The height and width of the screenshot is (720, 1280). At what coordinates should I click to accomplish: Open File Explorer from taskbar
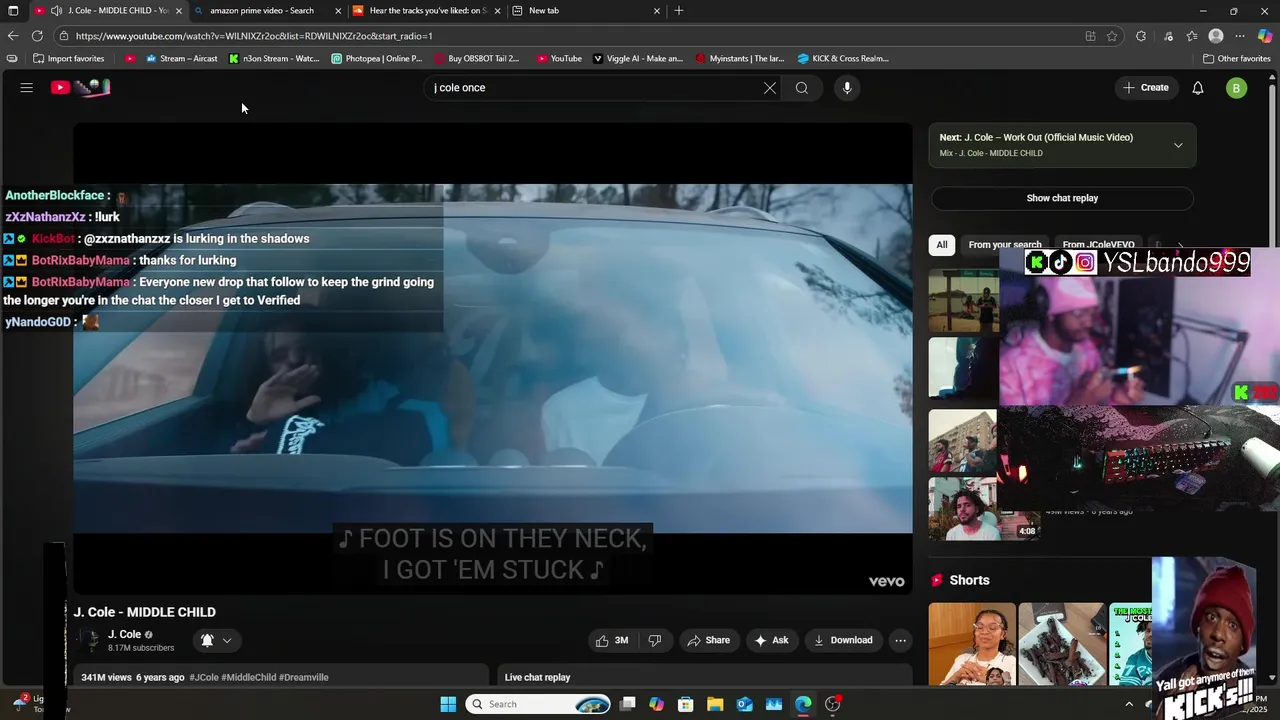coord(715,704)
